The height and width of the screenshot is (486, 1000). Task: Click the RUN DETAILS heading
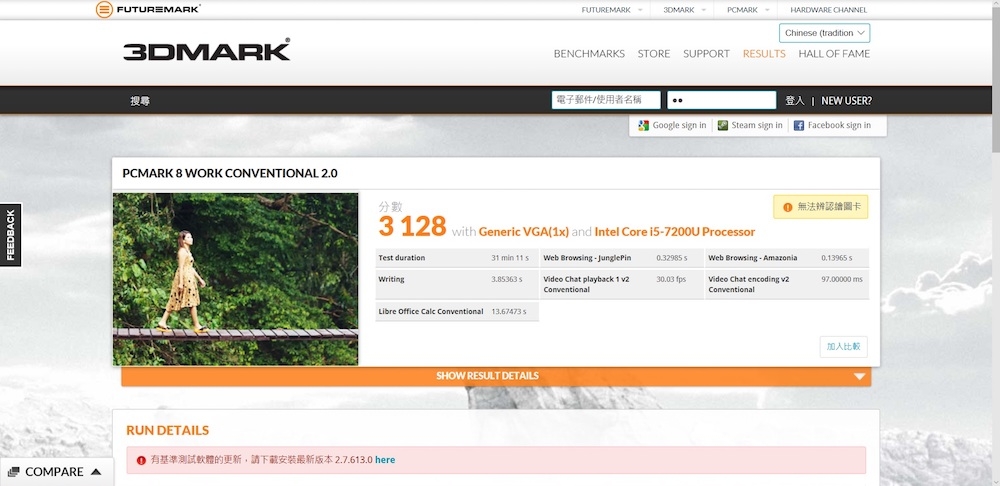[x=168, y=431]
